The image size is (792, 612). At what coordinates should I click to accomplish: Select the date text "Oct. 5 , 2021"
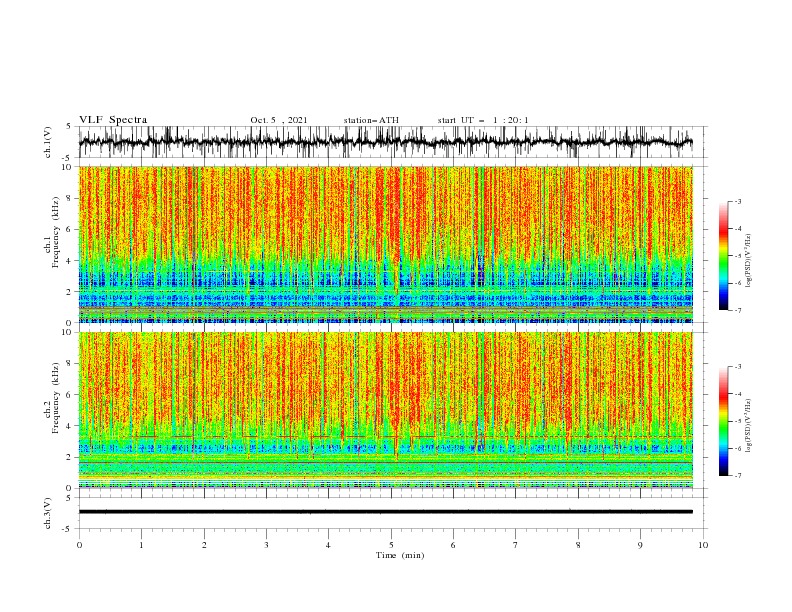coord(278,120)
